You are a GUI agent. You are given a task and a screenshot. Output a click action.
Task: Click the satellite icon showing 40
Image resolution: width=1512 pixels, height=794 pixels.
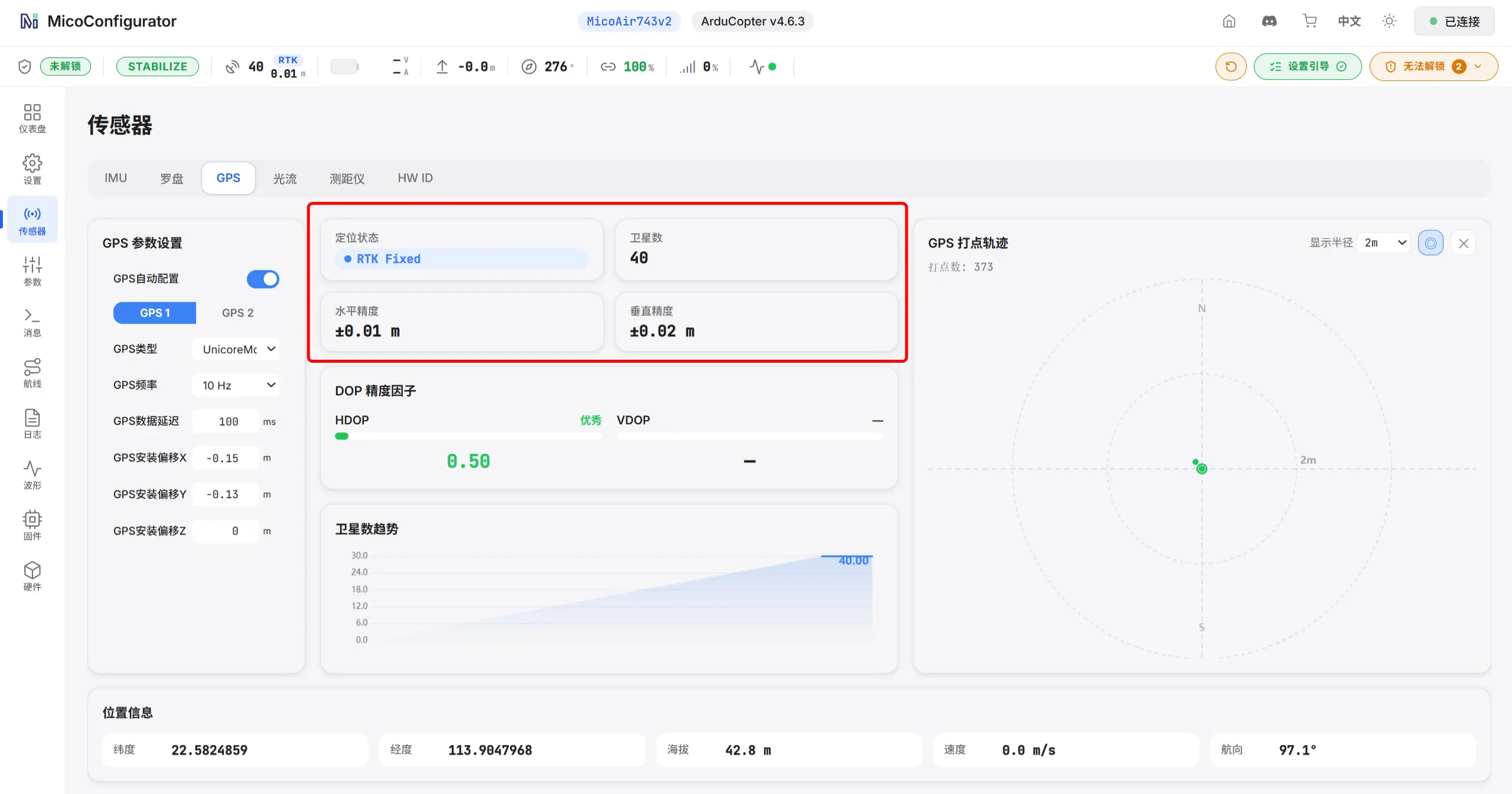(232, 67)
